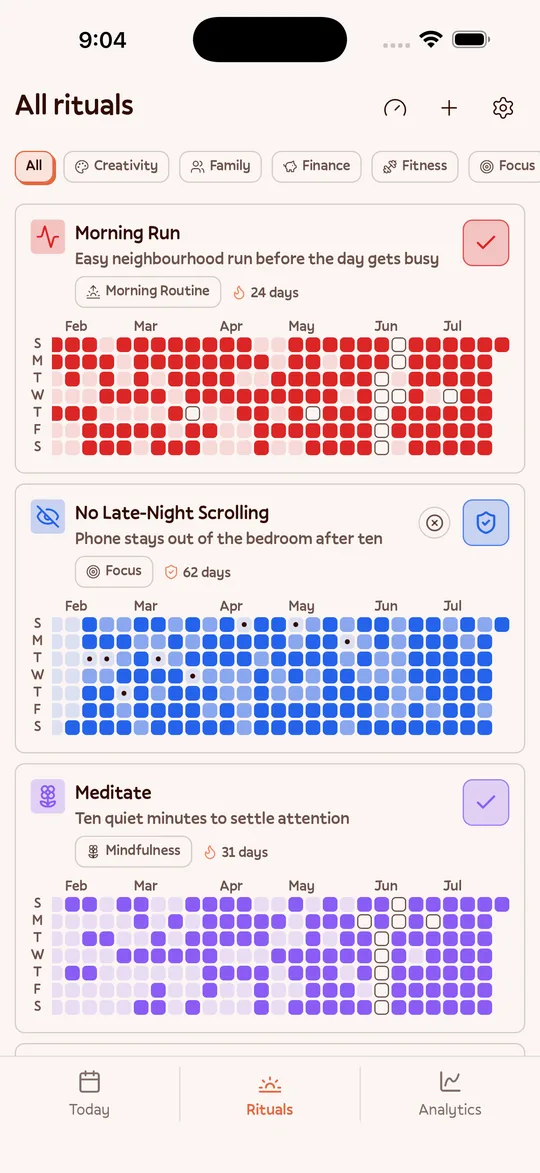Toggle the shield check for No Late-Night Scrolling
The width and height of the screenshot is (540, 1173).
pos(486,523)
